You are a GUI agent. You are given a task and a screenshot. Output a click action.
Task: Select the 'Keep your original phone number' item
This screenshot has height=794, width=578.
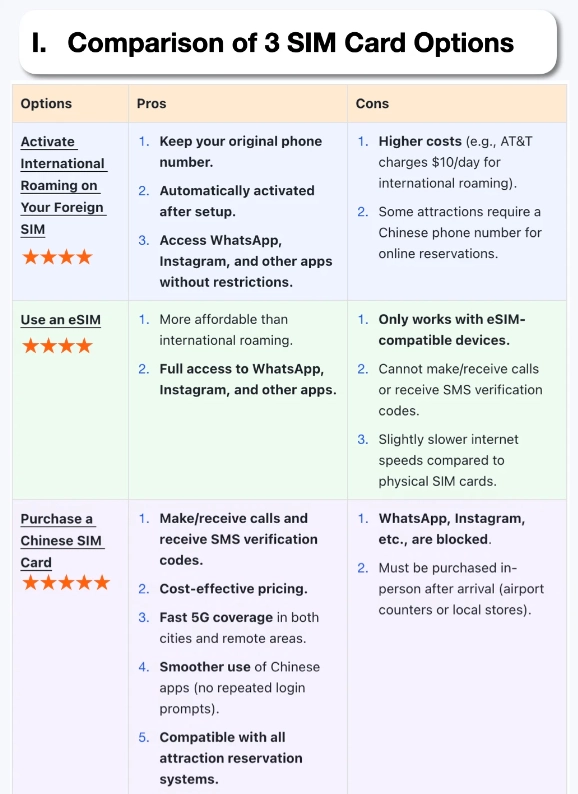coord(241,151)
